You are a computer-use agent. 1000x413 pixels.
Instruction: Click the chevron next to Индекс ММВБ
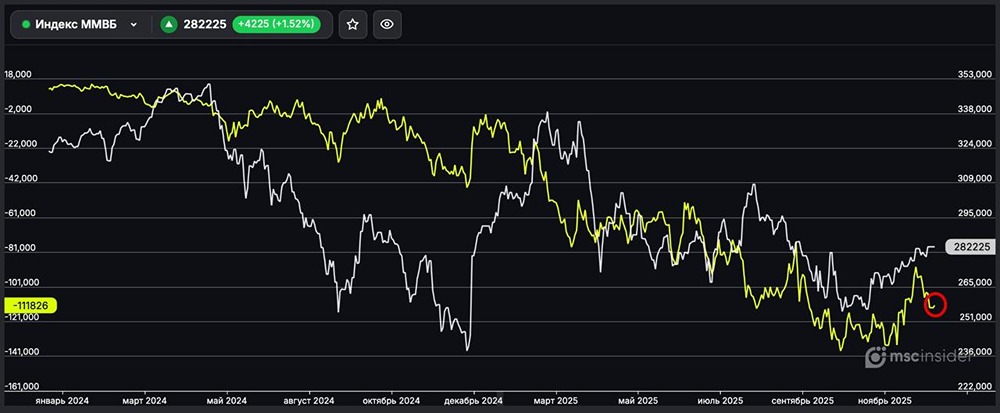pyautogui.click(x=133, y=25)
